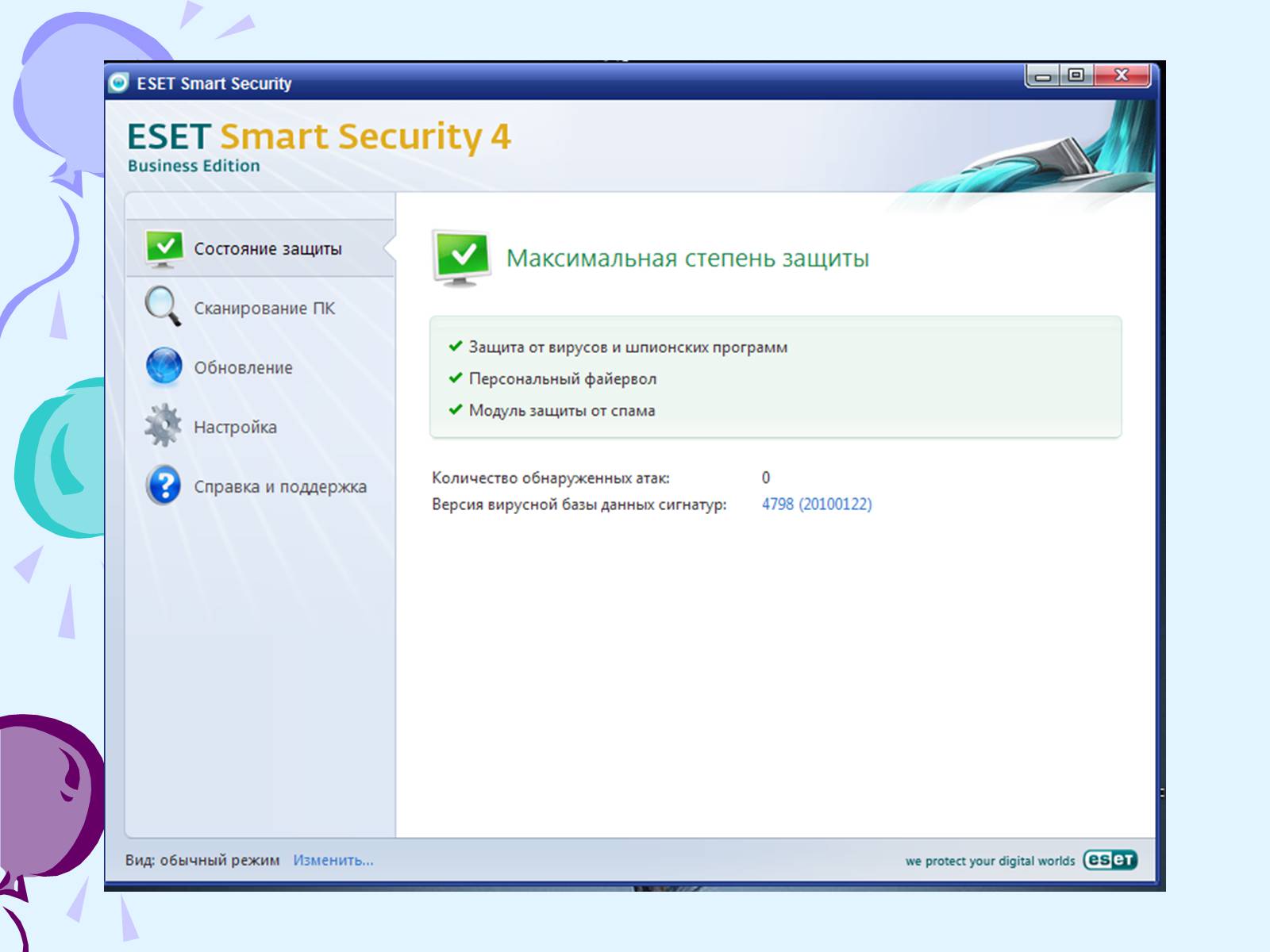Viewport: 1270px width, 952px height.
Task: Open Справка и поддержка section
Action: [x=260, y=486]
